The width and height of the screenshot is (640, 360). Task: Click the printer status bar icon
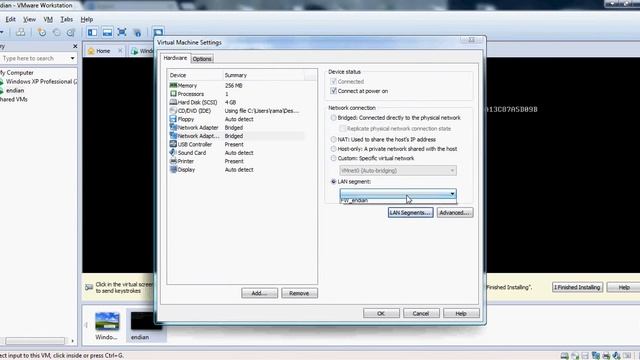click(607, 356)
